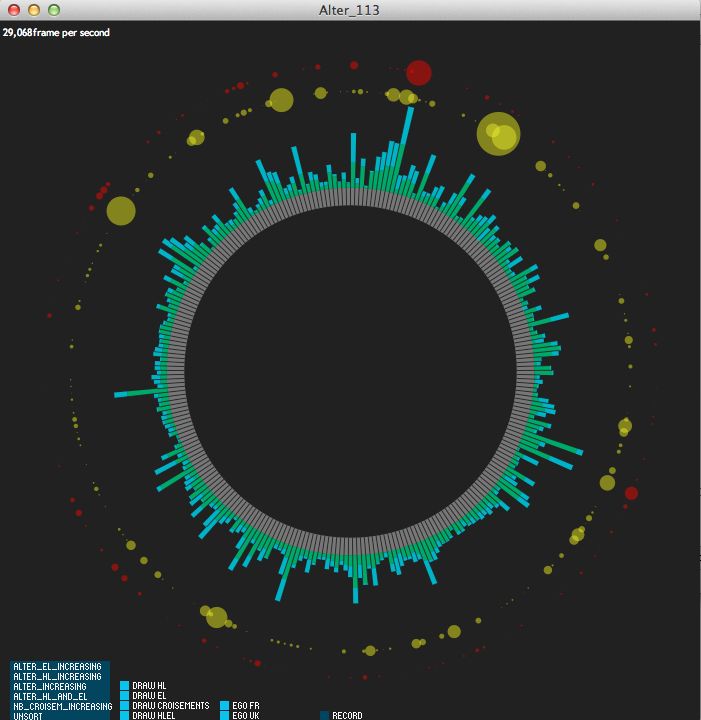701x720 pixels.
Task: Click the green zoom button in title bar
Action: point(54,10)
